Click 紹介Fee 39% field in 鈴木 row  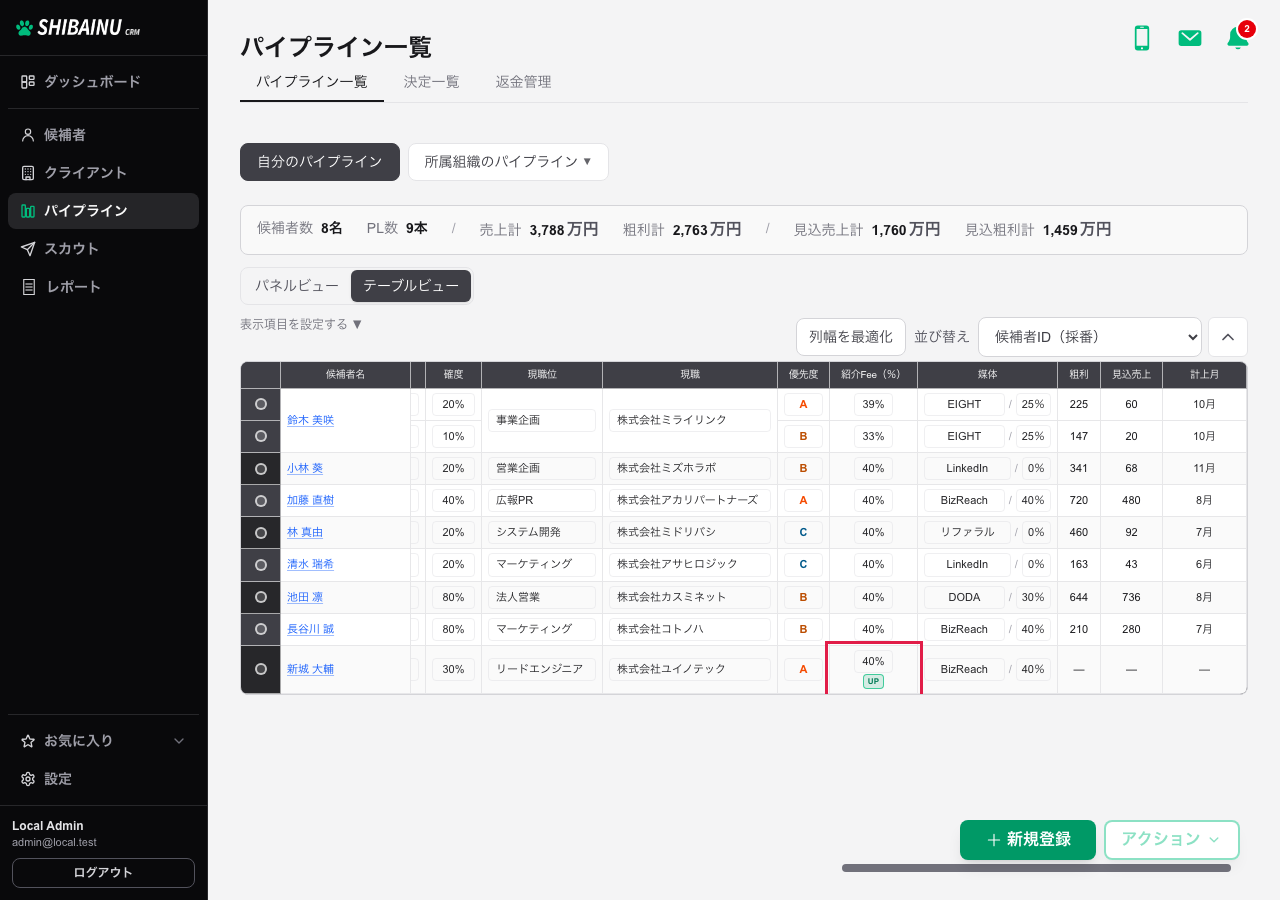(873, 404)
